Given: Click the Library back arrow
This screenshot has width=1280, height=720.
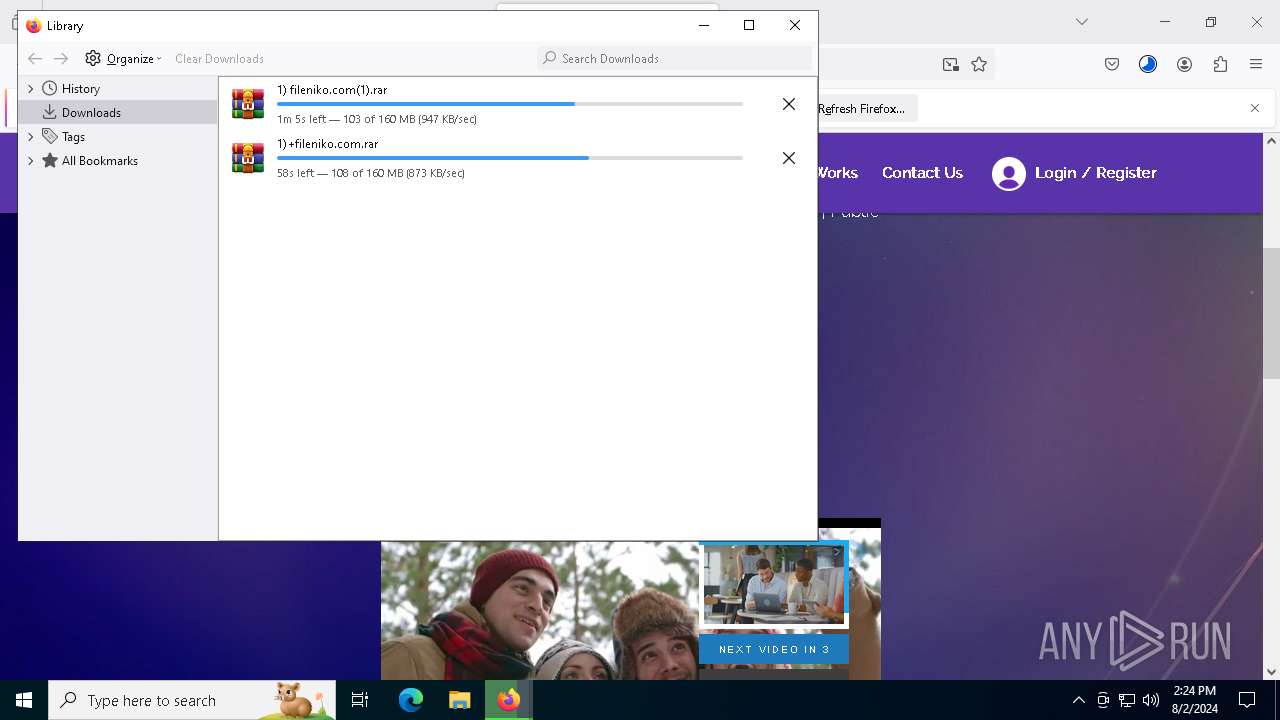Looking at the screenshot, I should [35, 59].
